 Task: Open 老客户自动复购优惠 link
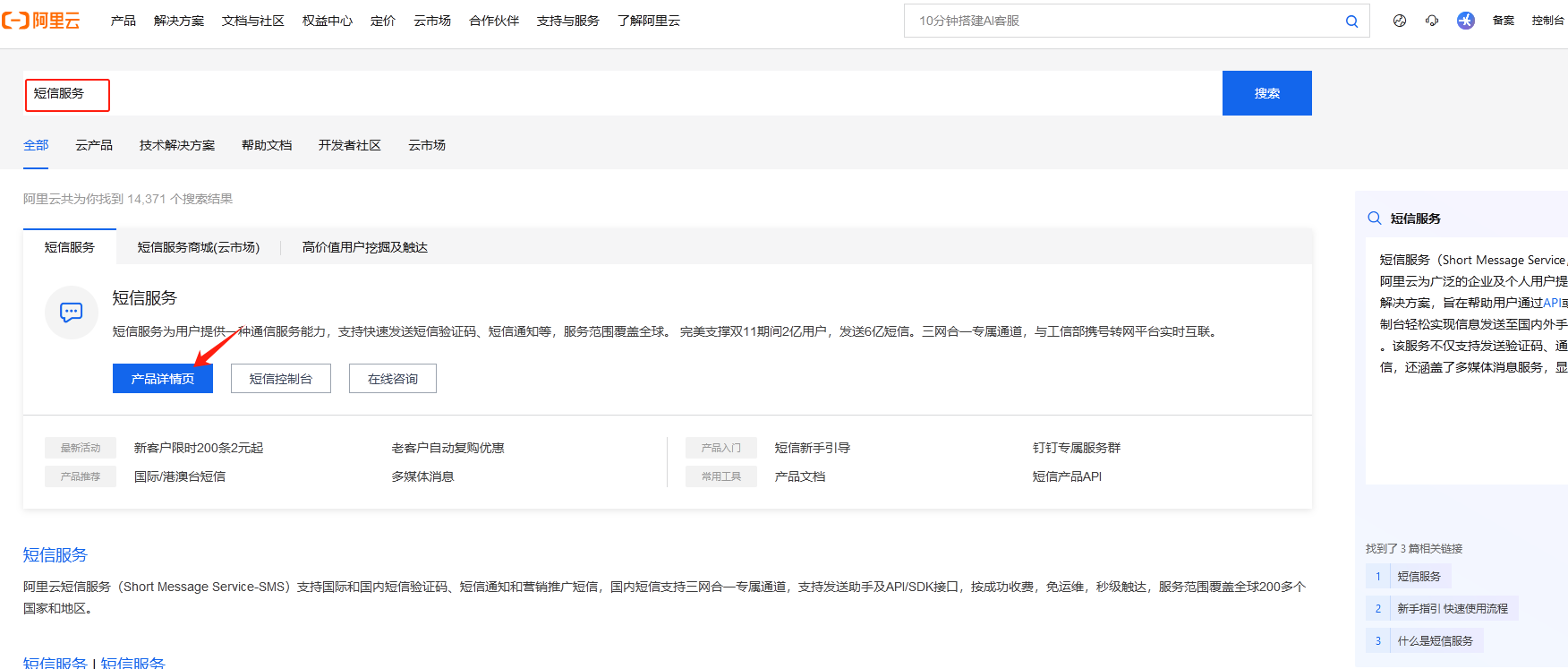448,448
